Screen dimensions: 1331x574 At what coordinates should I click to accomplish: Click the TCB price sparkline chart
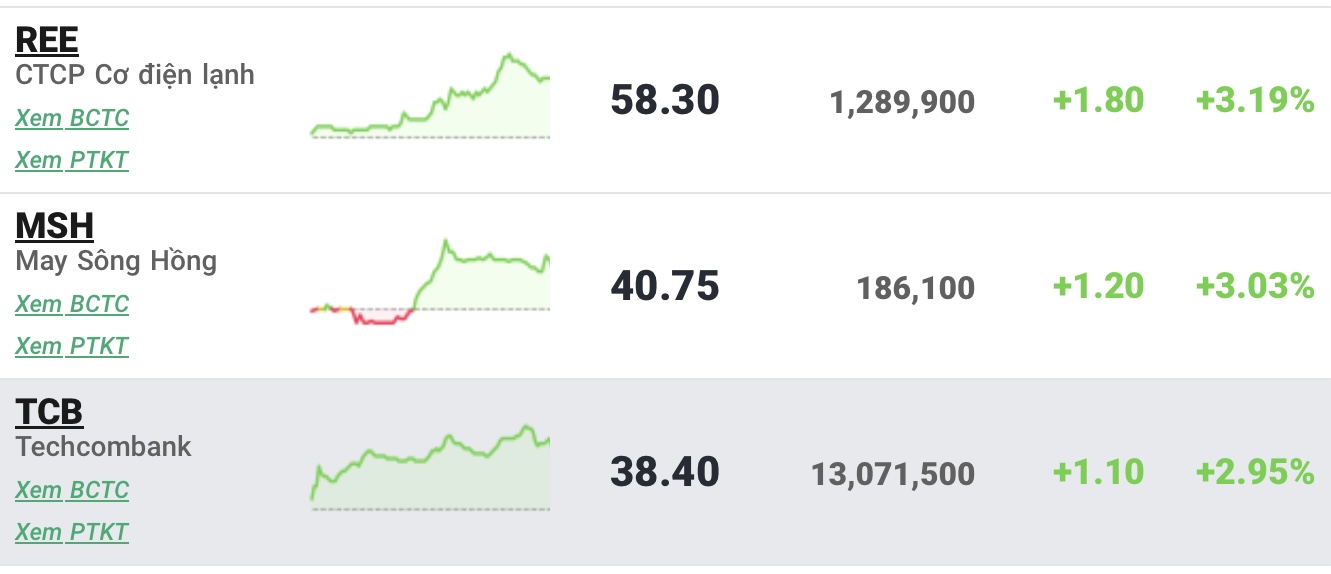pyautogui.click(x=430, y=468)
